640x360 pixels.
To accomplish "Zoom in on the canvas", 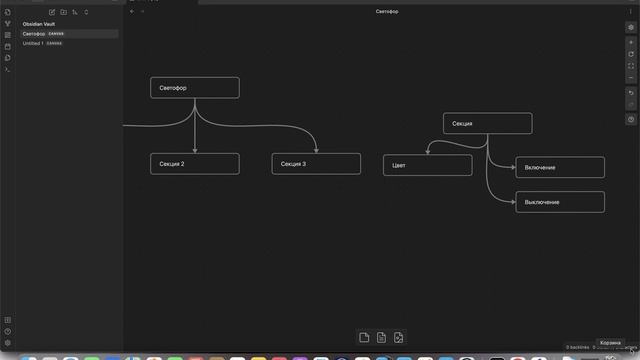I will 631,42.
